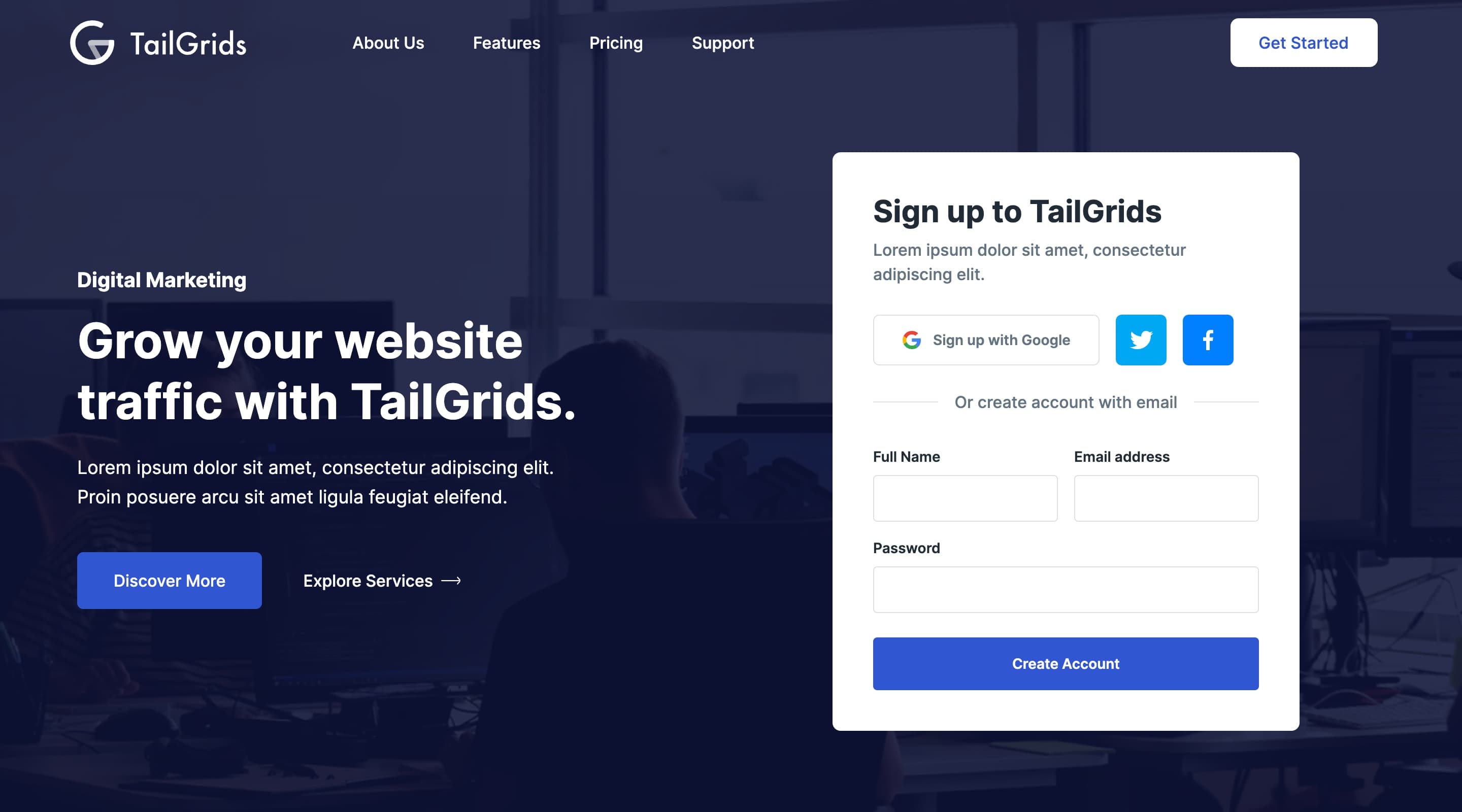Click the Twitter sign-up icon
This screenshot has width=1462, height=812.
(1140, 340)
